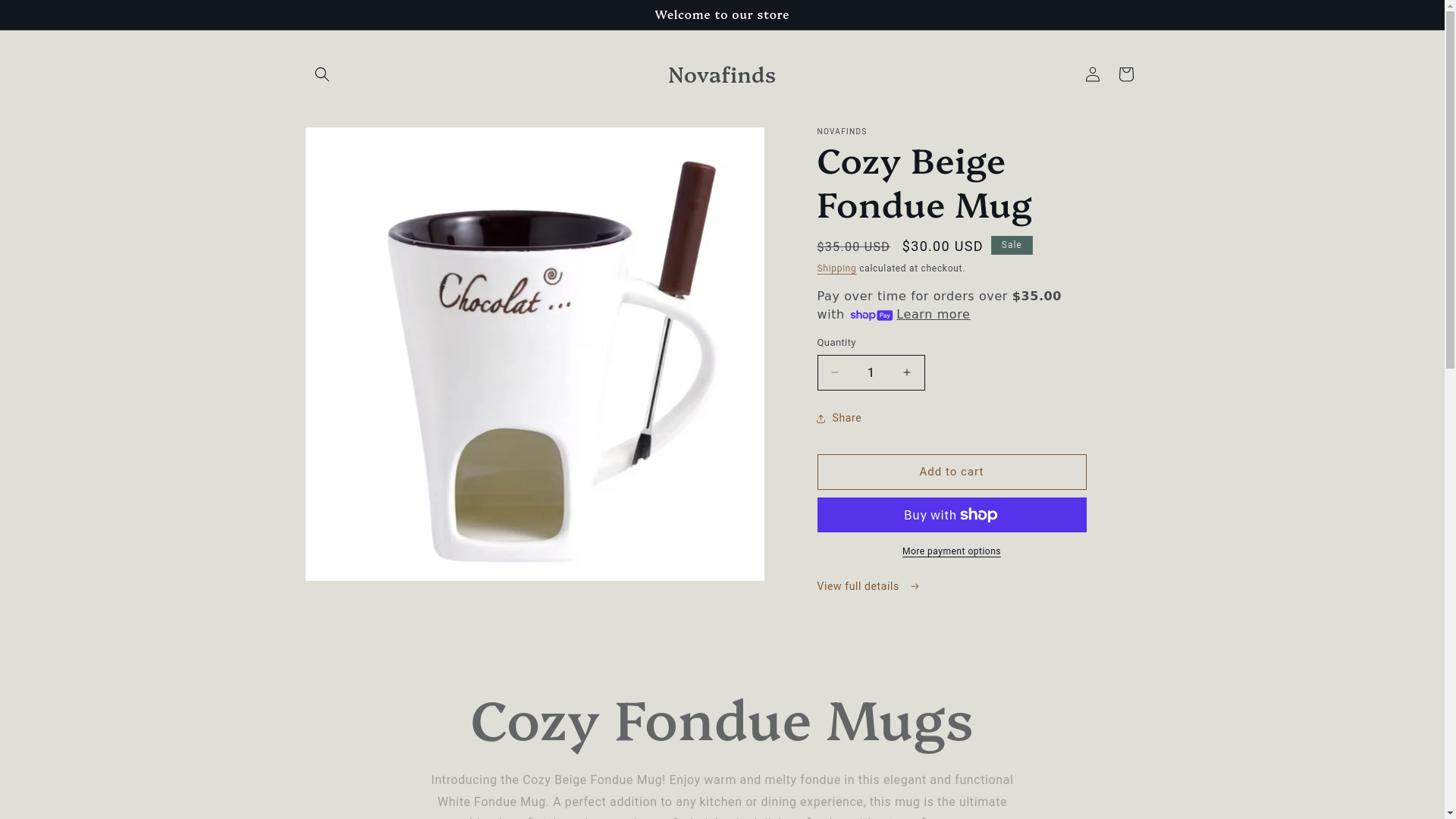The width and height of the screenshot is (1456, 819).
Task: Click the Sale badge next to price
Action: tap(1012, 245)
